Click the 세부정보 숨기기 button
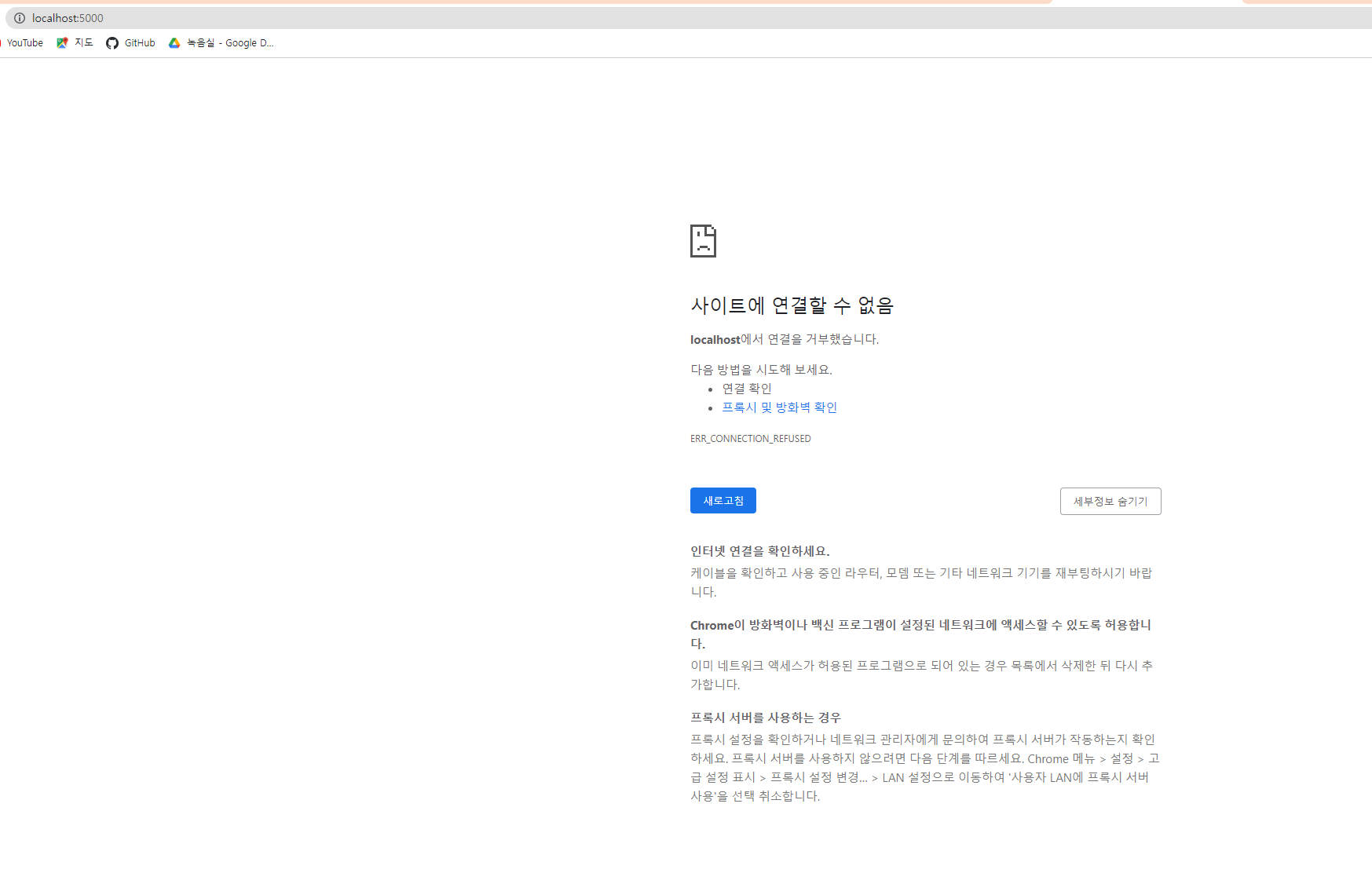This screenshot has height=884, width=1372. coord(1110,502)
